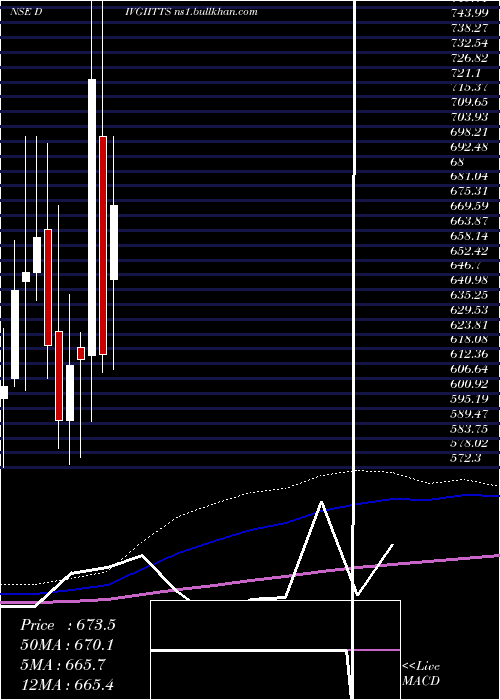Click the 640.98 price axis label
The image size is (500, 700).
click(x=469, y=280)
